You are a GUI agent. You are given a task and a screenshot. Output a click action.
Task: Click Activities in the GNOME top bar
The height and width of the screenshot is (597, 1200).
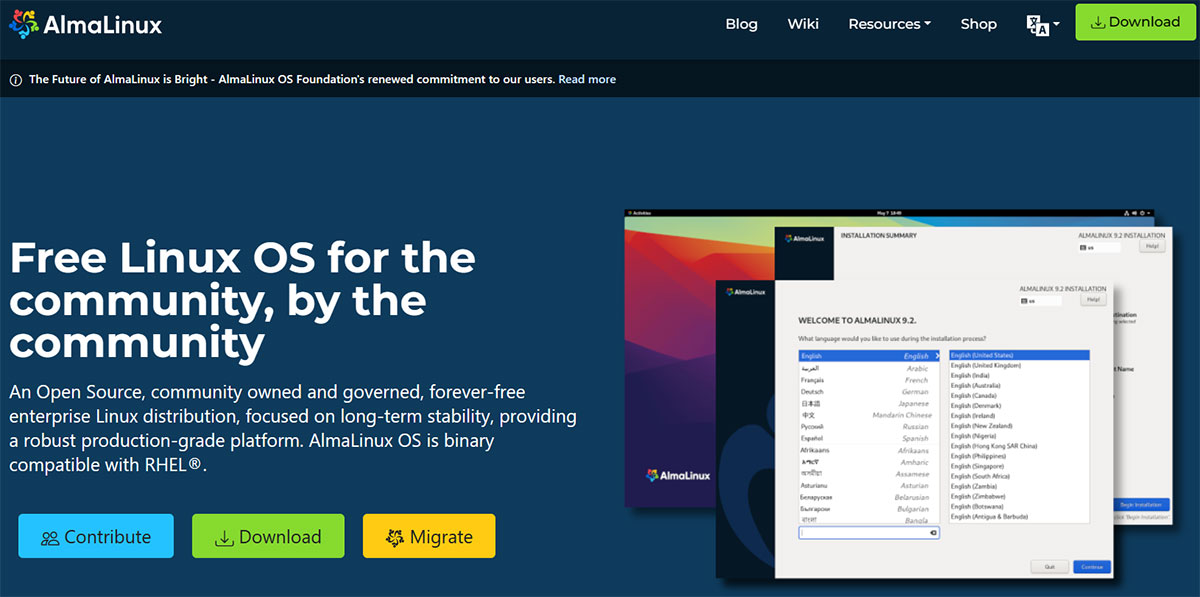[641, 213]
